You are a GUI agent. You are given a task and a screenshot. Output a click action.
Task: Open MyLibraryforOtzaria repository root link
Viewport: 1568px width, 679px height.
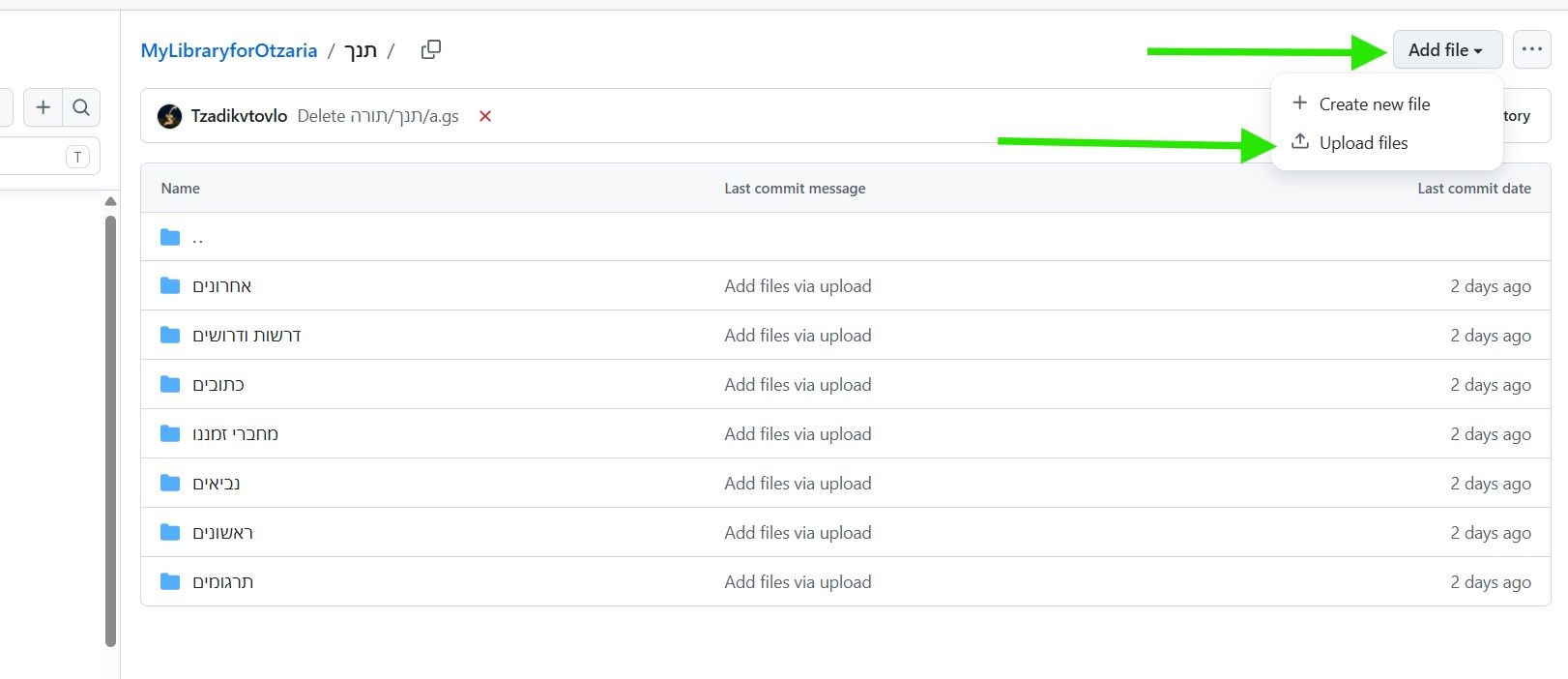pyautogui.click(x=229, y=50)
